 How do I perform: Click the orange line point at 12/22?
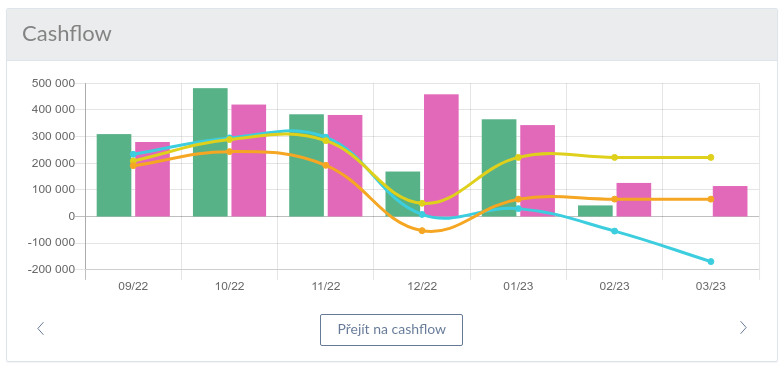coord(422,230)
